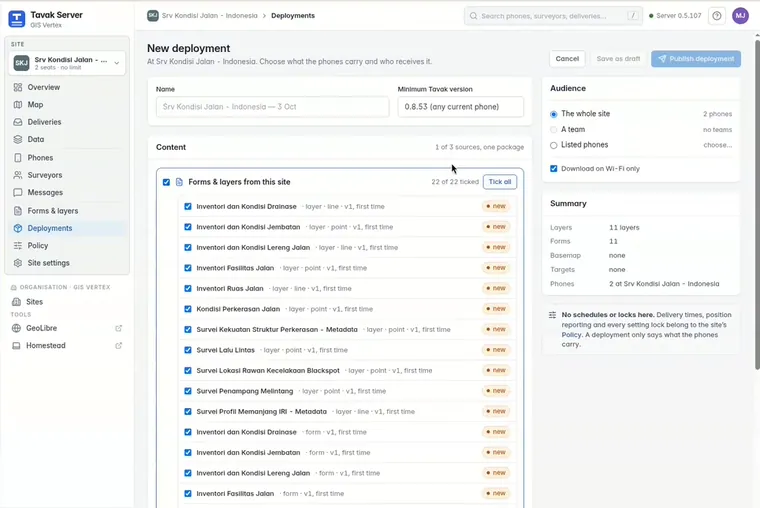Image resolution: width=760 pixels, height=508 pixels.
Task: Click the SKJ breadcrumb site badge
Action: (x=153, y=16)
